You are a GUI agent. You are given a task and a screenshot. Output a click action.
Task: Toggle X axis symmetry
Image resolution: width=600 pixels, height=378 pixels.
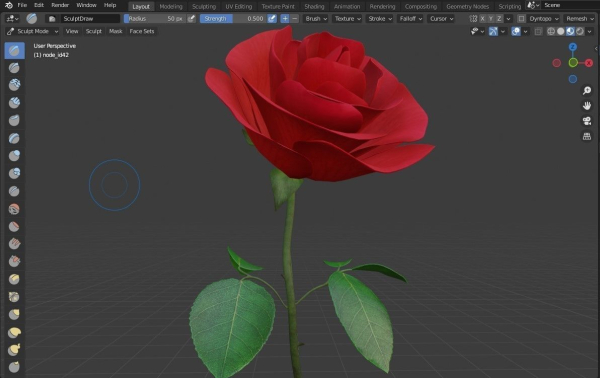483,19
